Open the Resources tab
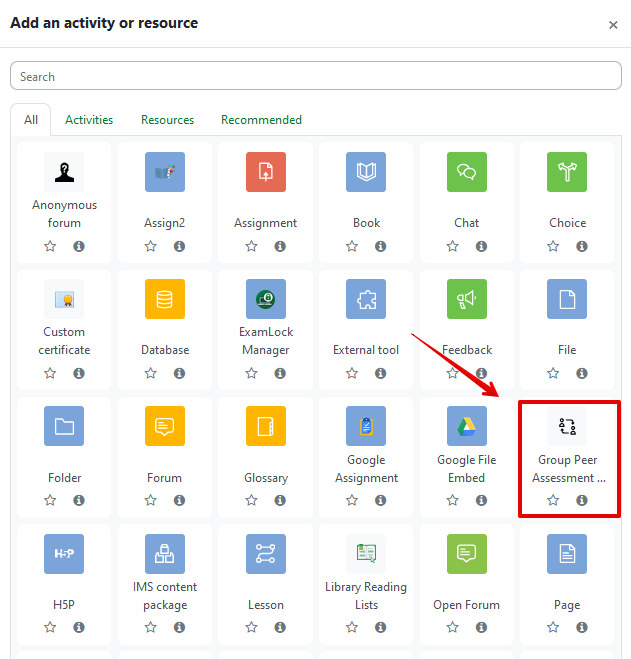 [167, 120]
